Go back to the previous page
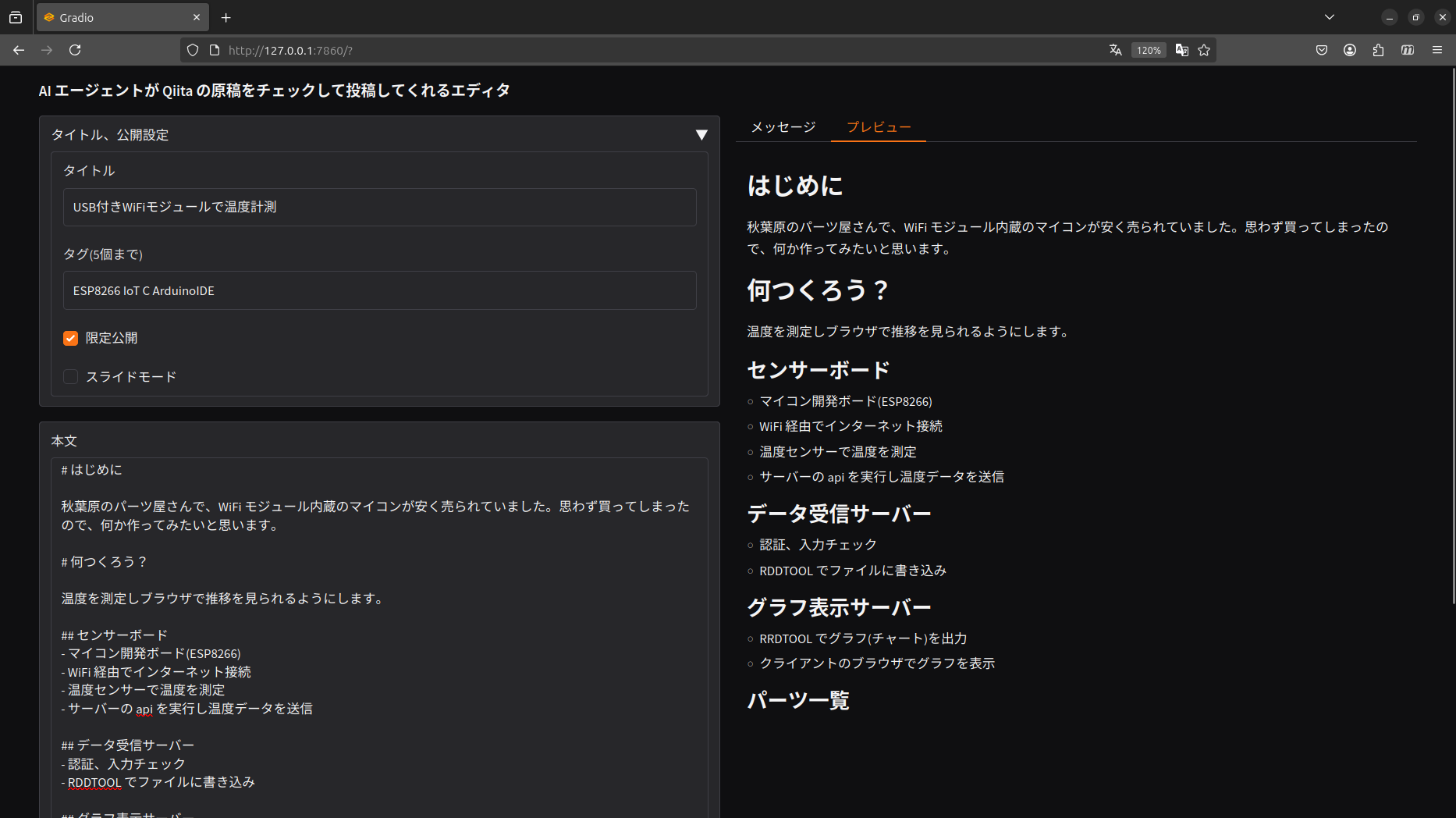This screenshot has height=818, width=1456. pos(19,50)
